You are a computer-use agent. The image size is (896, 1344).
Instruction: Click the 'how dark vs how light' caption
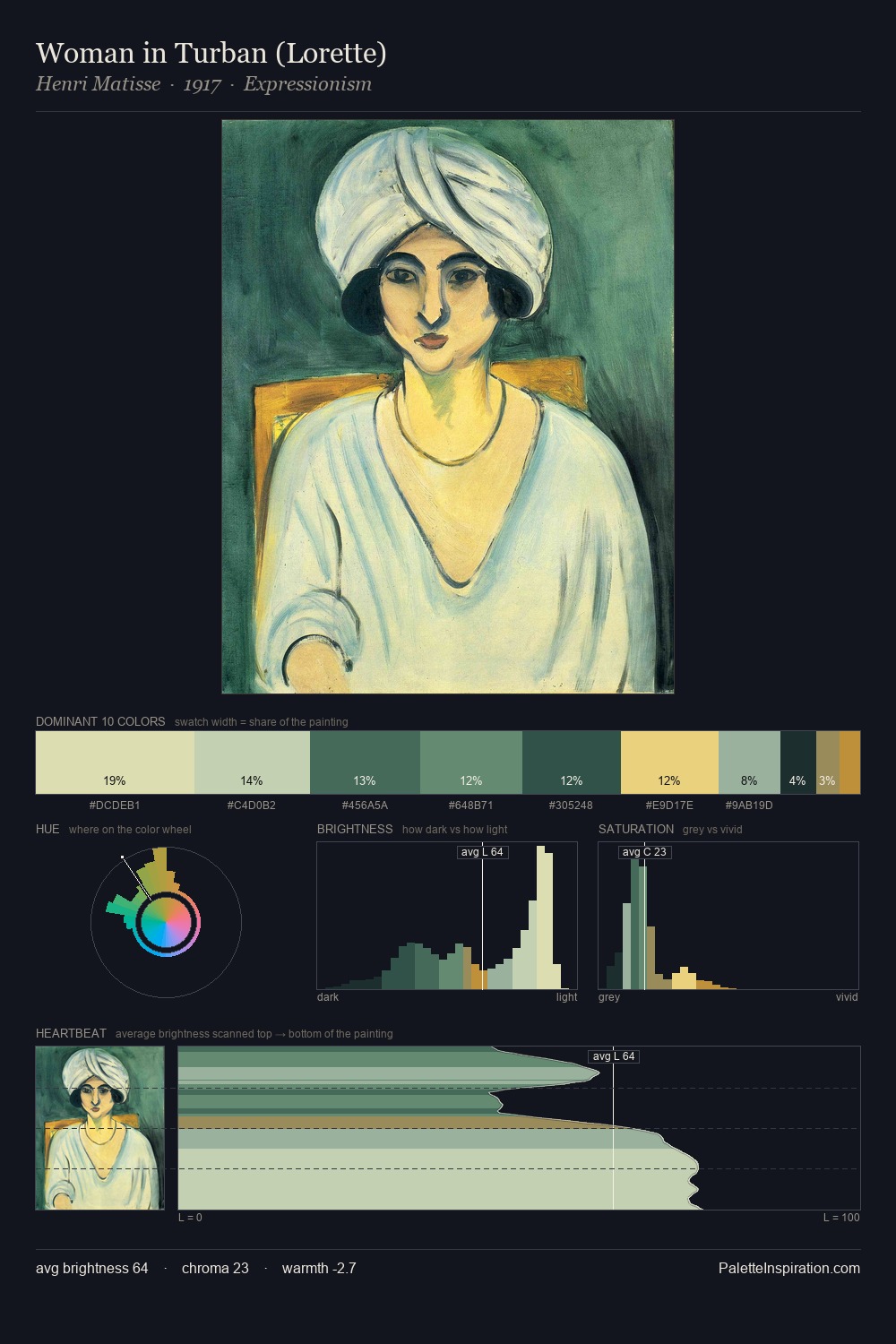pyautogui.click(x=455, y=829)
